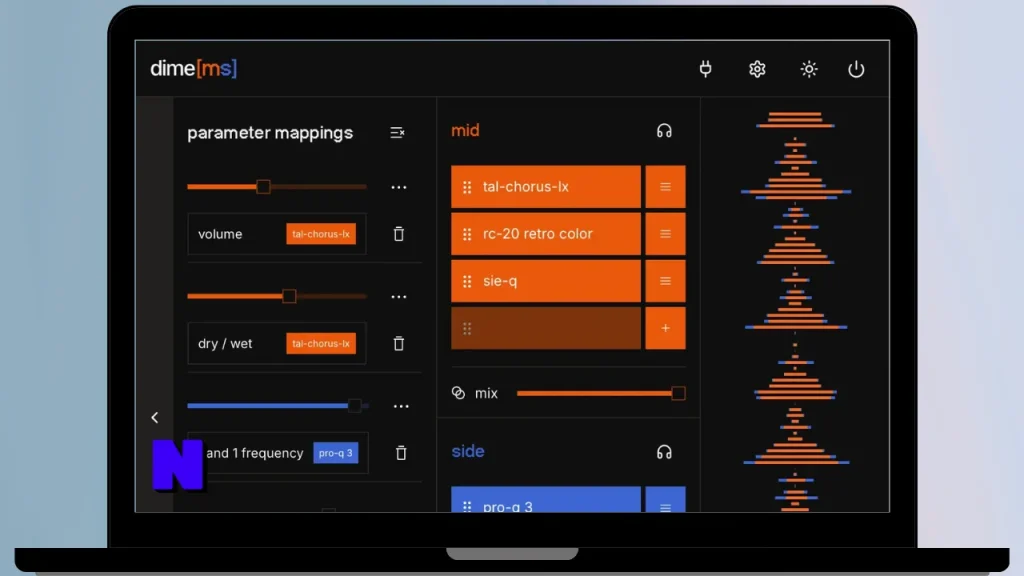1024x576 pixels.
Task: Click the mid section heading
Action: pos(465,131)
